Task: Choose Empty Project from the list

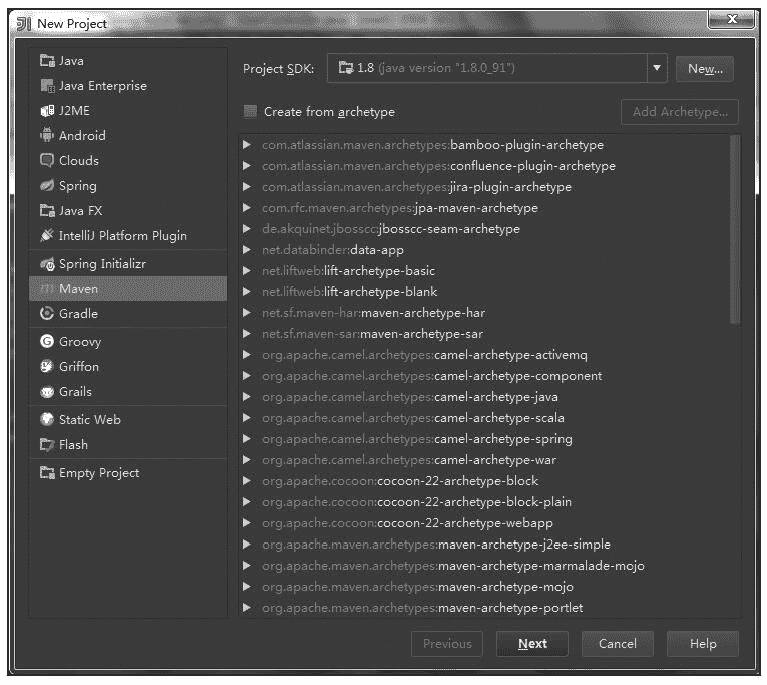Action: (99, 473)
